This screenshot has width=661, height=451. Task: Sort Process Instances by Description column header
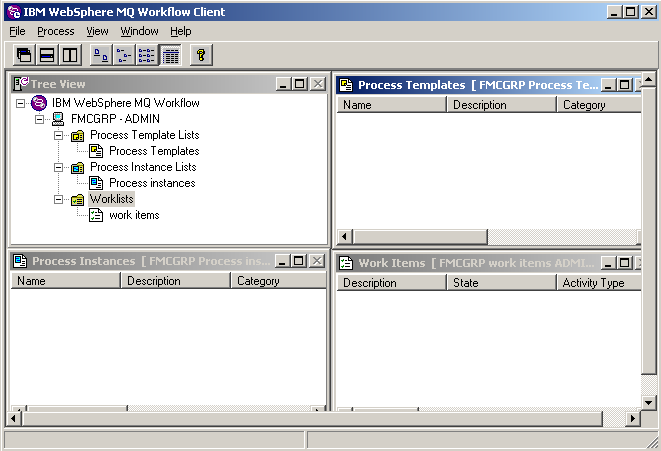175,281
